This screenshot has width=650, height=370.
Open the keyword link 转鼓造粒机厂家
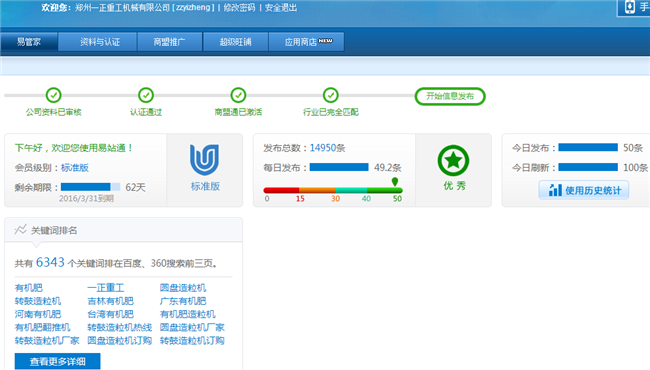(x=47, y=341)
